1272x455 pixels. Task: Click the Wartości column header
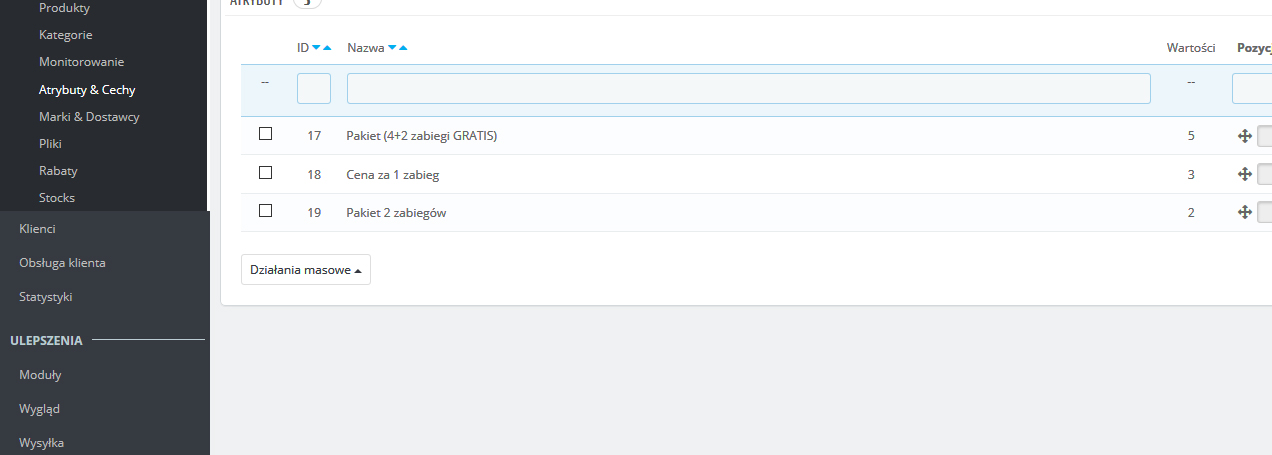pos(1191,48)
